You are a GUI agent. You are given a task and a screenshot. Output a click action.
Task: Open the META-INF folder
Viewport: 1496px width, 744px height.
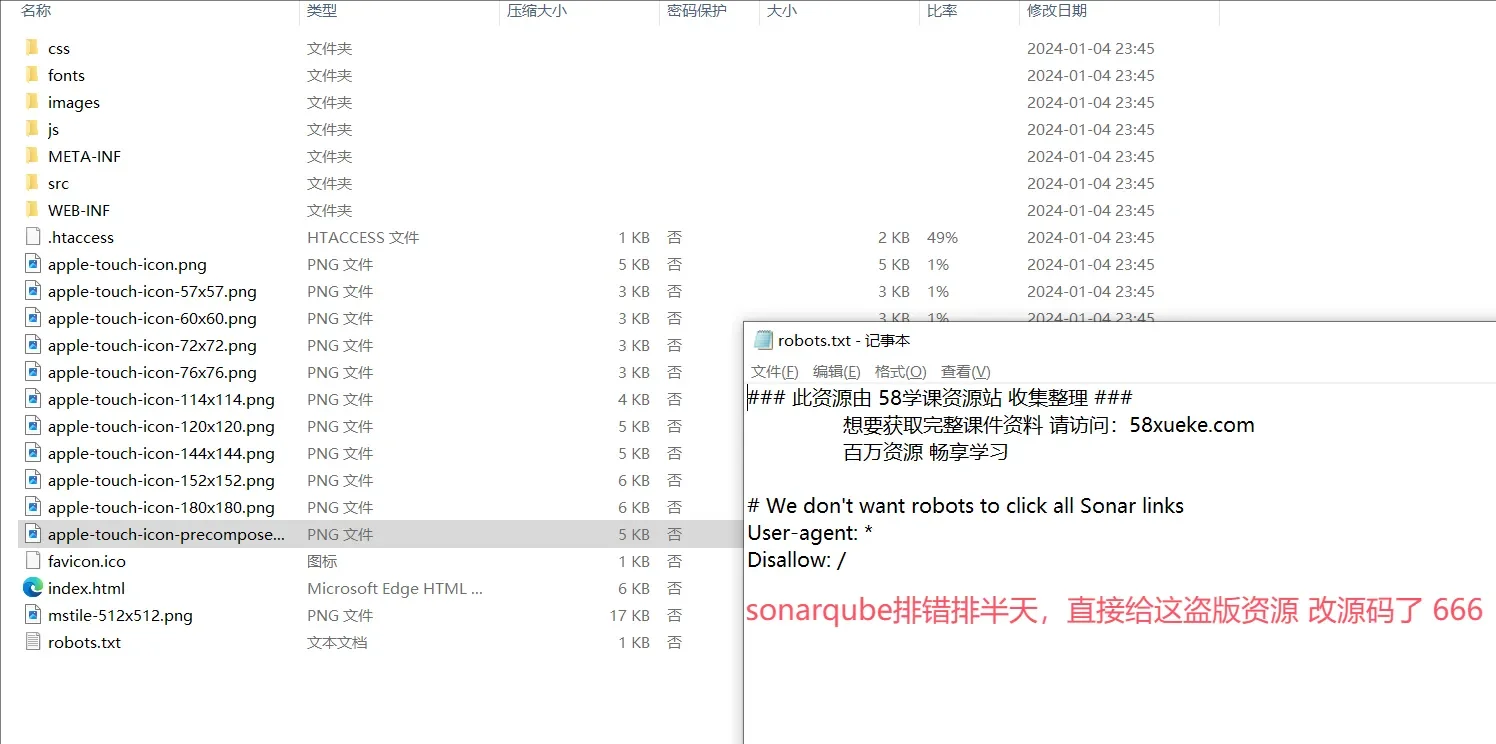pos(84,156)
